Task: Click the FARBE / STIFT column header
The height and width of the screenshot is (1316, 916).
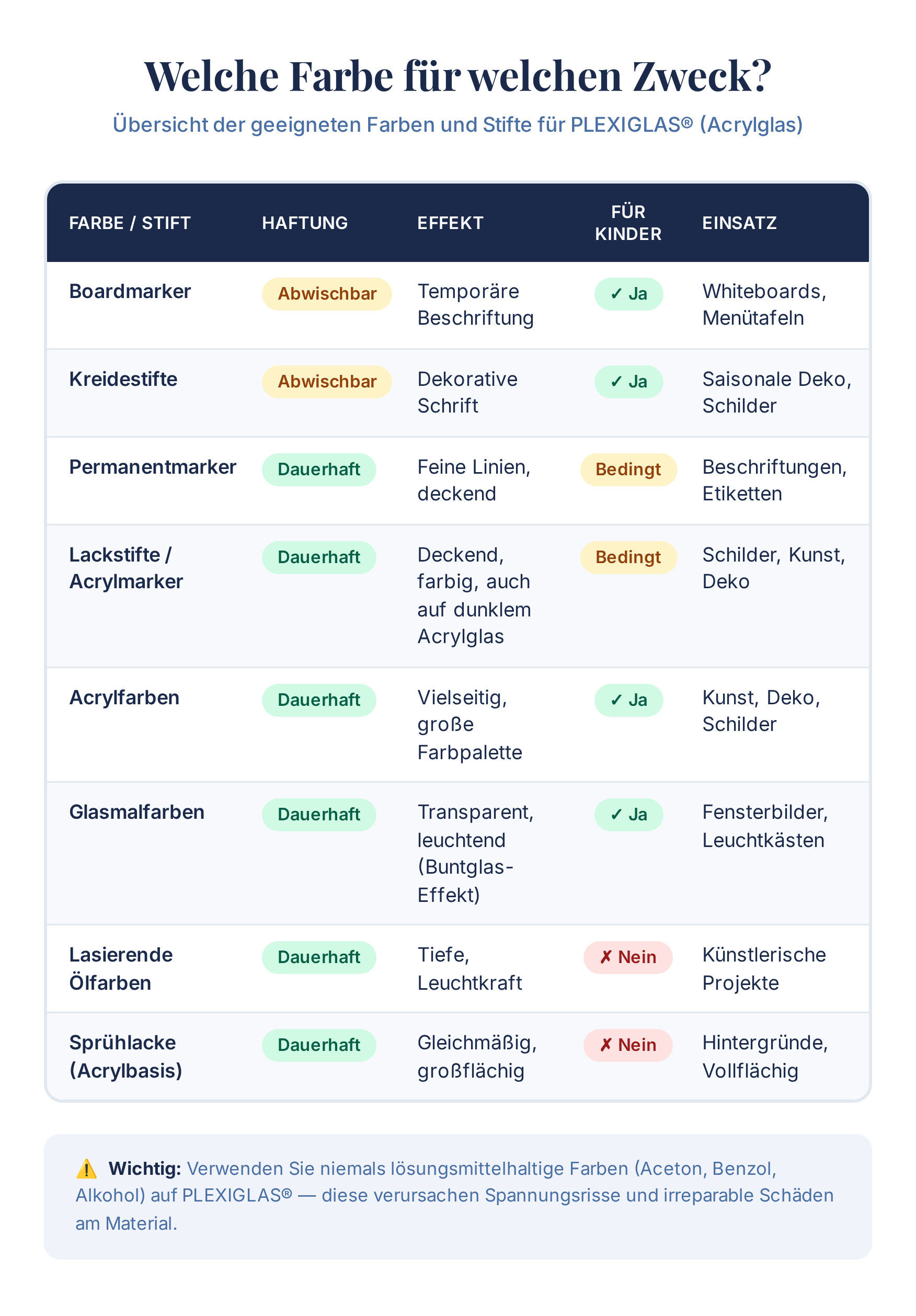Action: [x=130, y=223]
